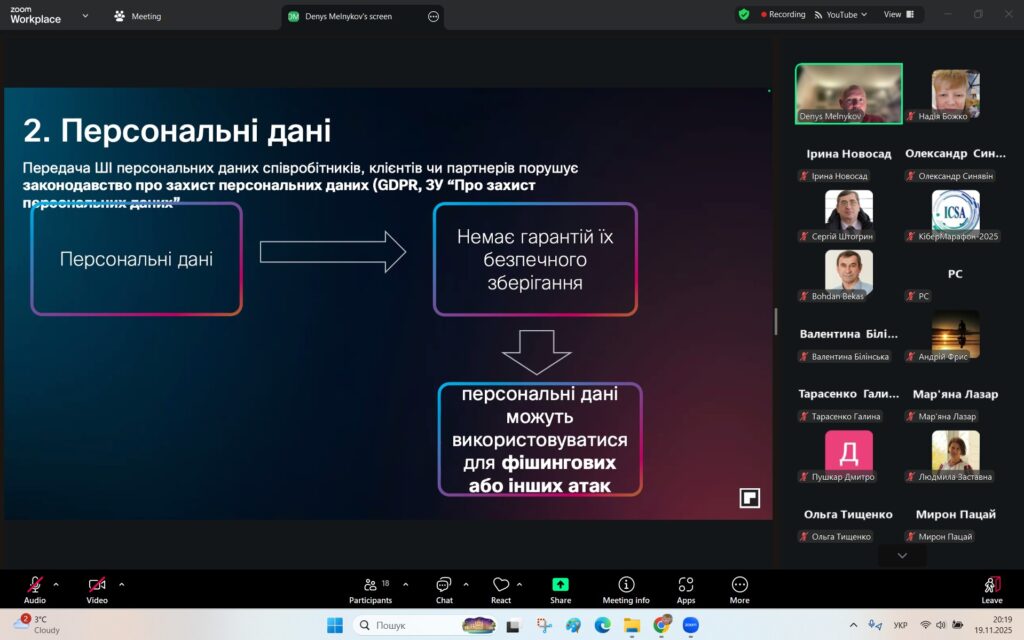Expand audio settings arrow beside Audio
The height and width of the screenshot is (640, 1024).
pyautogui.click(x=56, y=584)
